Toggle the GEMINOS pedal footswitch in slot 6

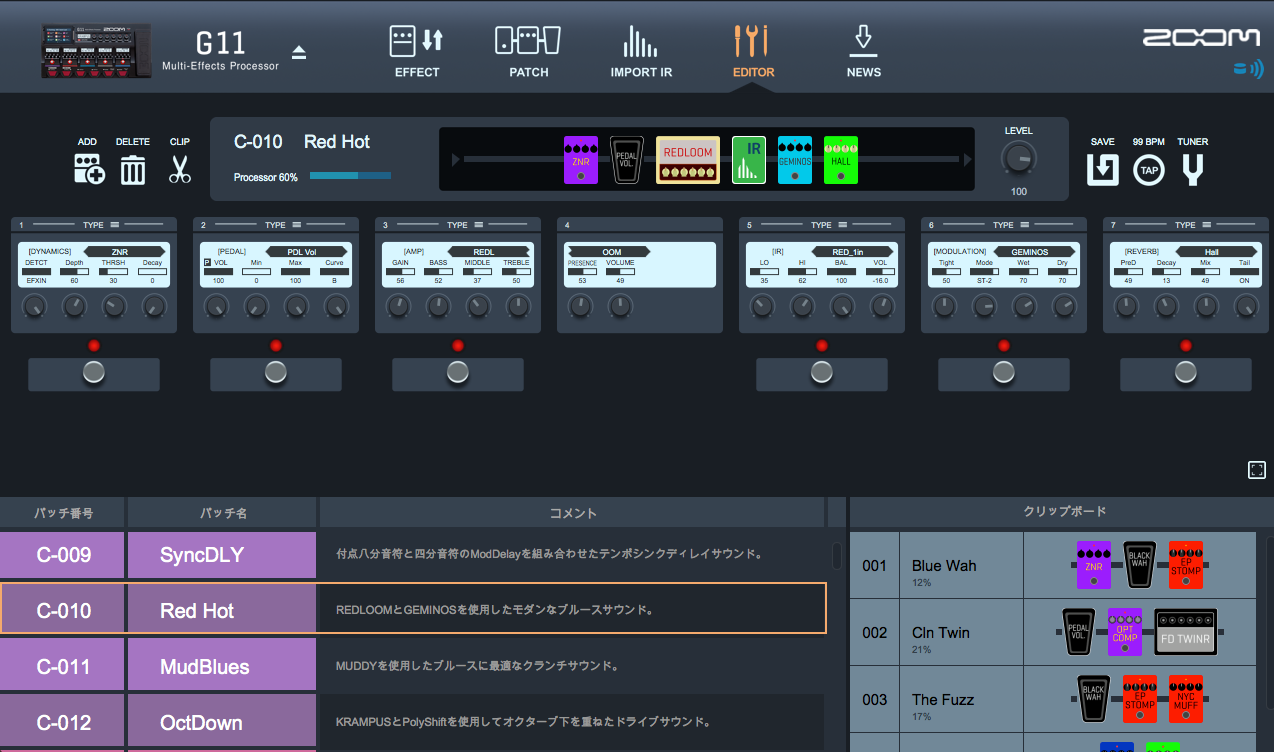(x=1003, y=372)
